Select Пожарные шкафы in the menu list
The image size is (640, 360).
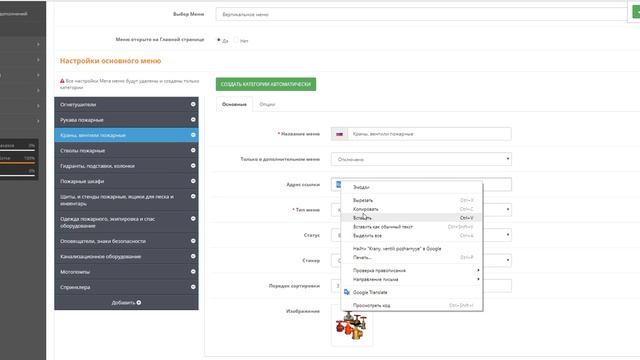127,181
